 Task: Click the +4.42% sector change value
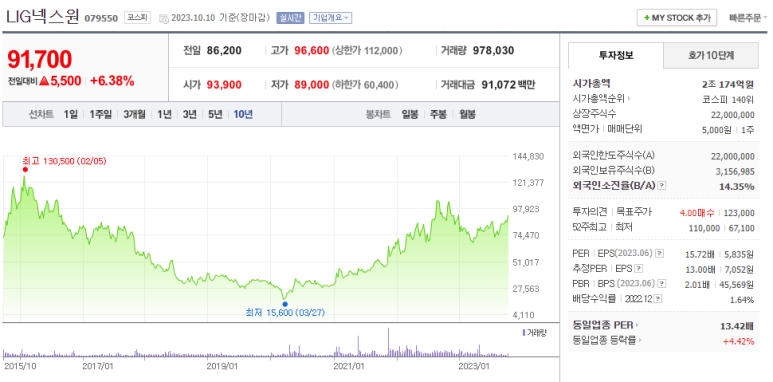pos(738,341)
